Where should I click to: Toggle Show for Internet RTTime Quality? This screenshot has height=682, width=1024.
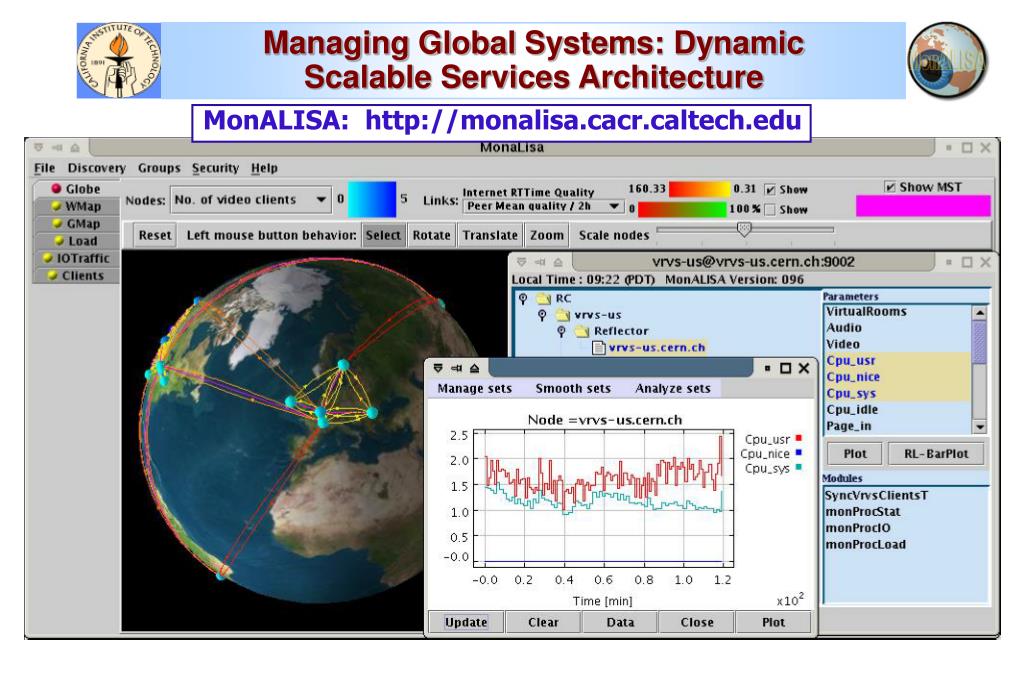(x=771, y=189)
